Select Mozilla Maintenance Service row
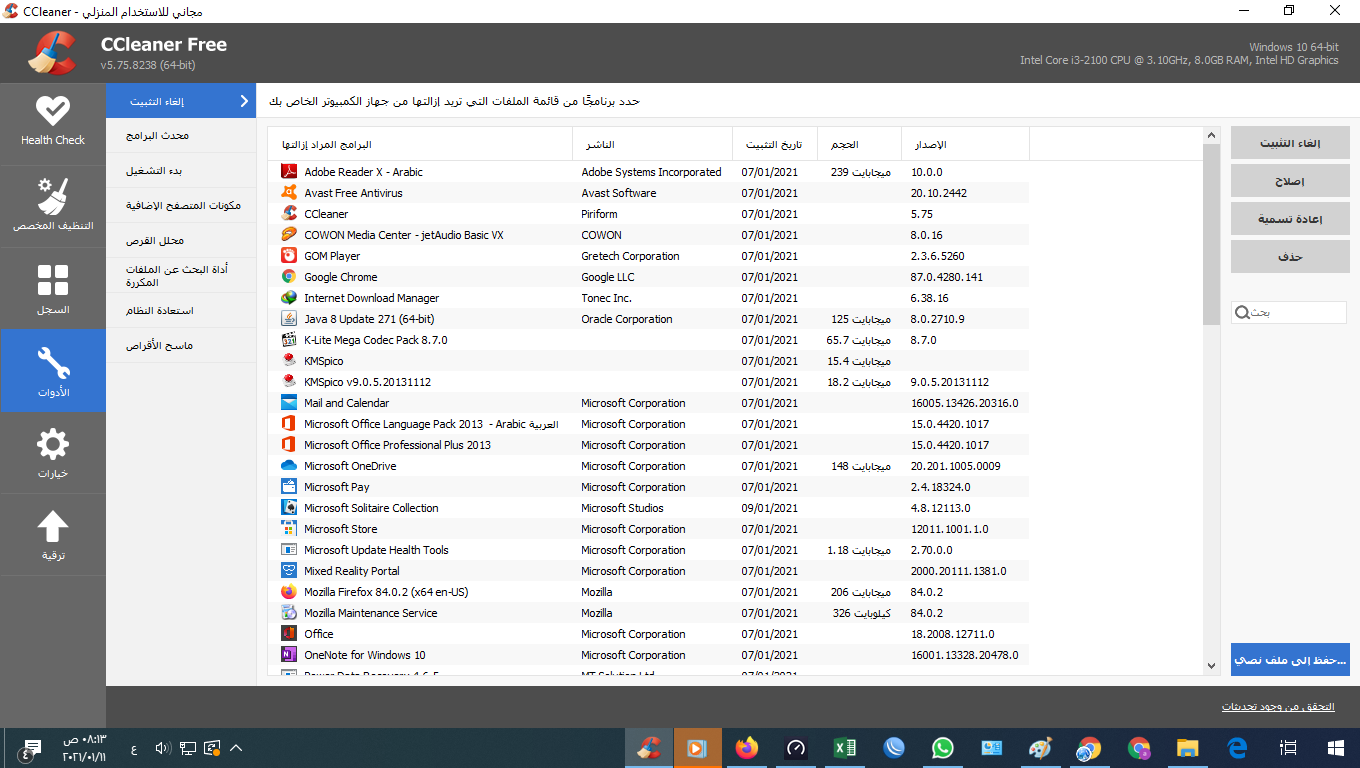 pos(648,613)
